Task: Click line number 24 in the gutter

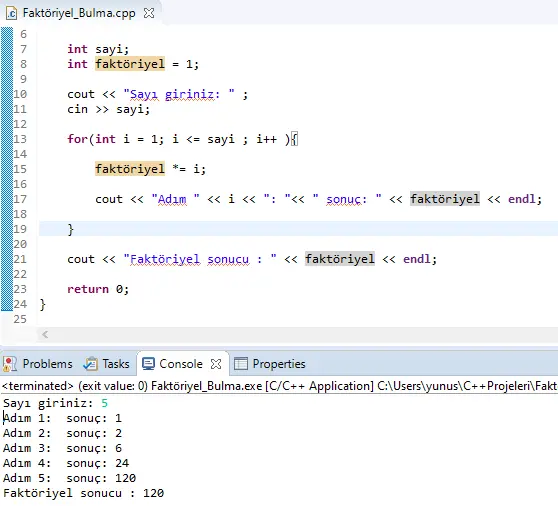Action: [x=20, y=304]
